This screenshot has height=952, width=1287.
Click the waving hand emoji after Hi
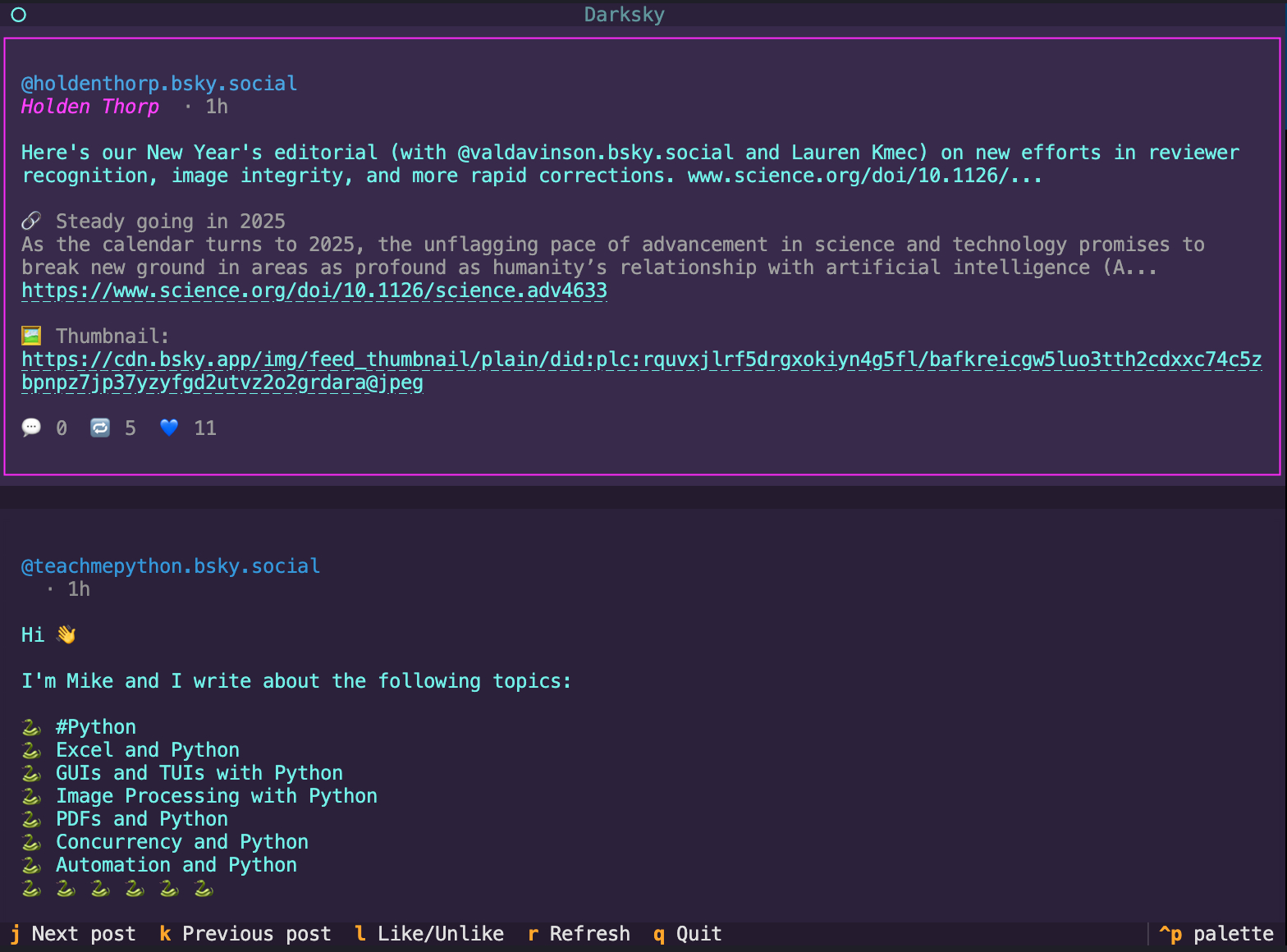[x=66, y=634]
